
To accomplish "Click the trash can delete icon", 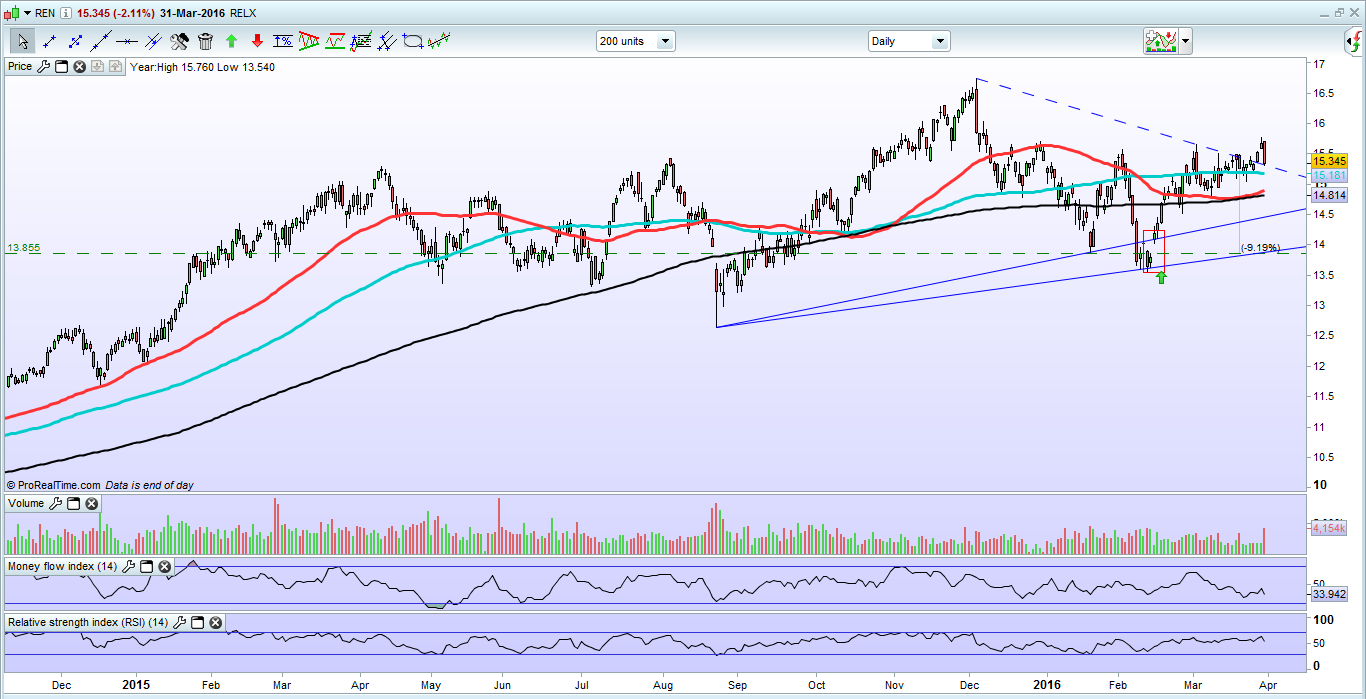I will (205, 42).
